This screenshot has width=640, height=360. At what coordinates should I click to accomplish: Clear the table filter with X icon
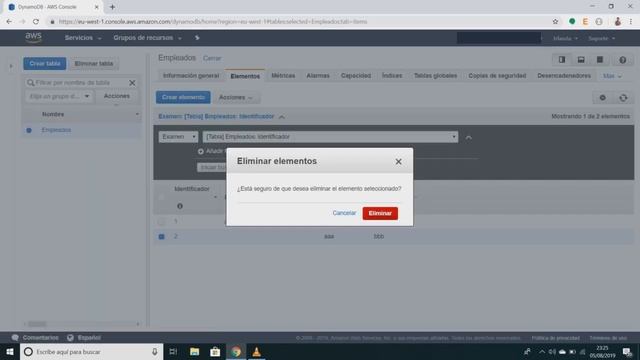(x=132, y=83)
